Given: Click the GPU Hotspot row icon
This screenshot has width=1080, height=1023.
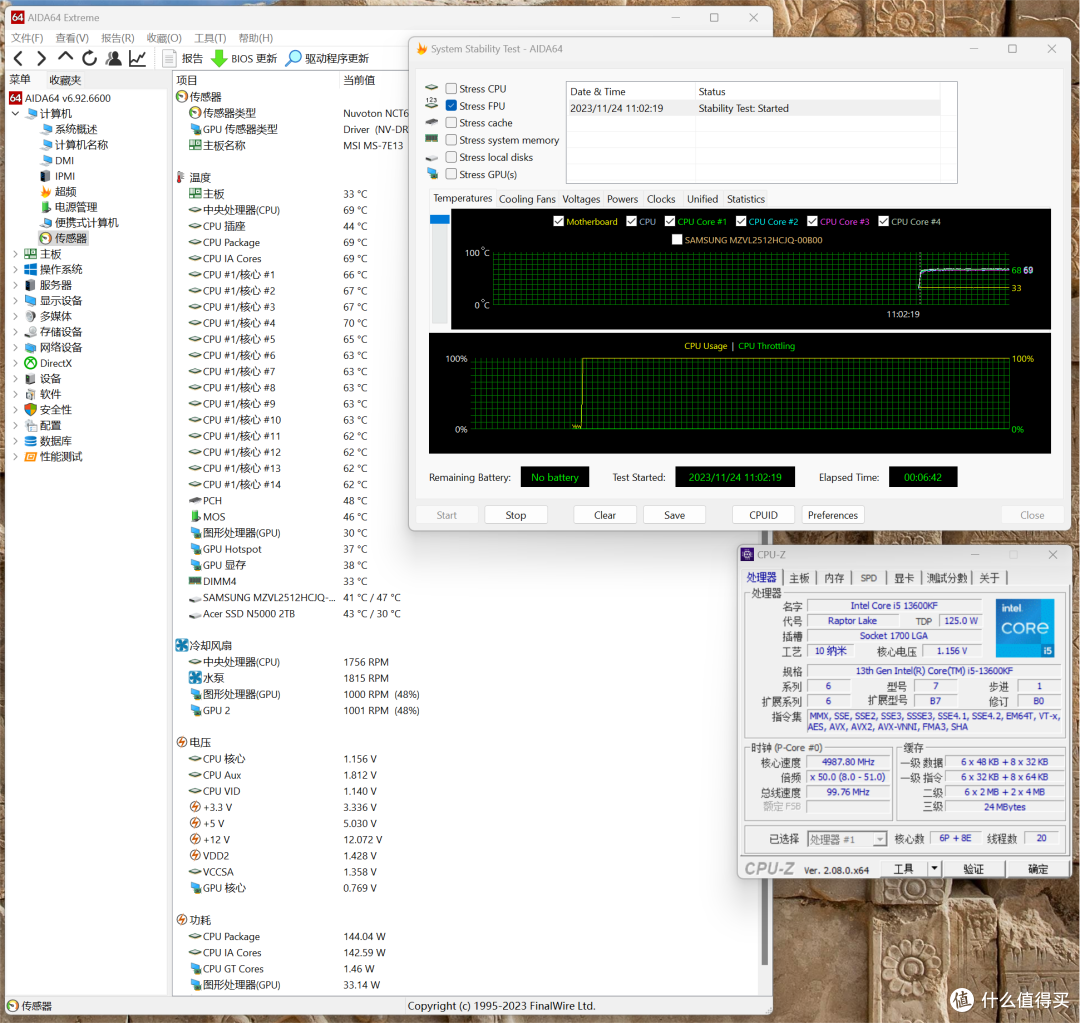Looking at the screenshot, I should [x=196, y=549].
